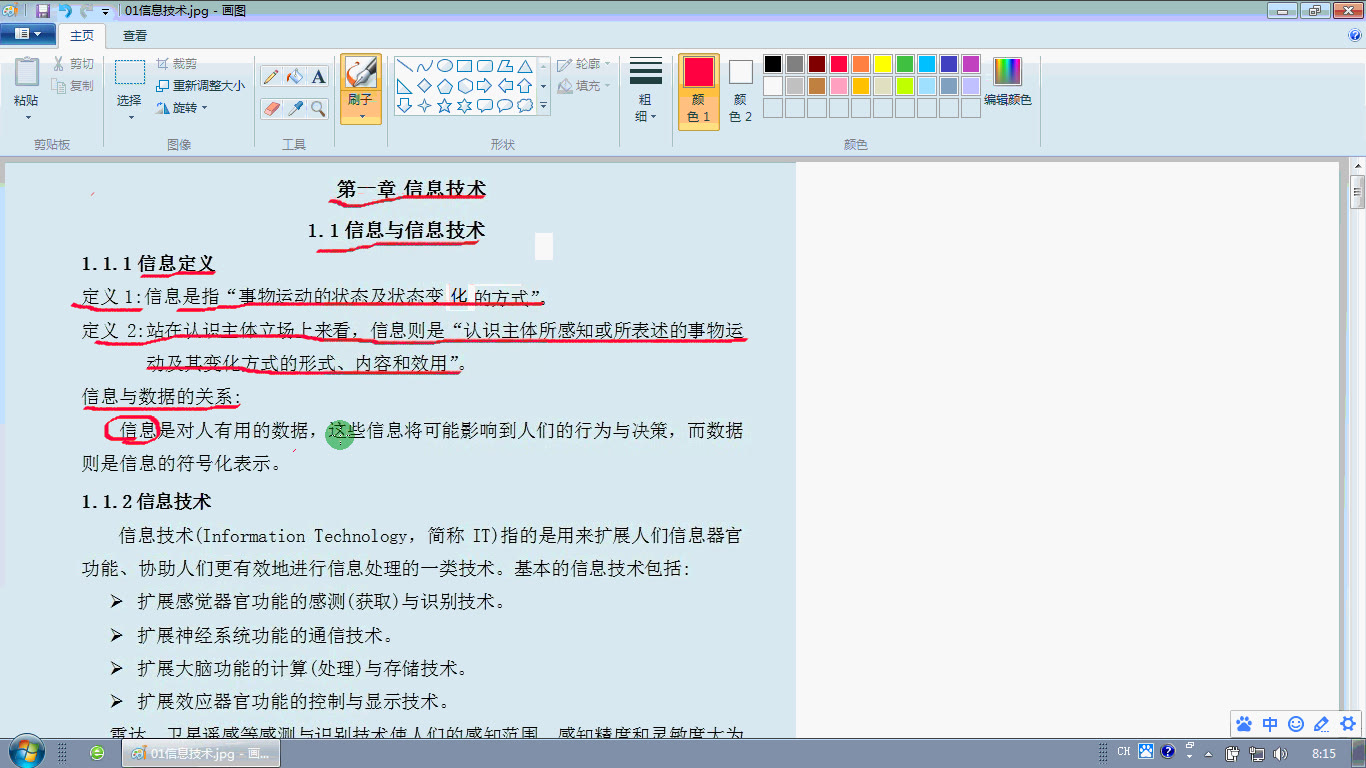The width and height of the screenshot is (1366, 768).
Task: Choose the hexagon shape
Action: tap(465, 86)
